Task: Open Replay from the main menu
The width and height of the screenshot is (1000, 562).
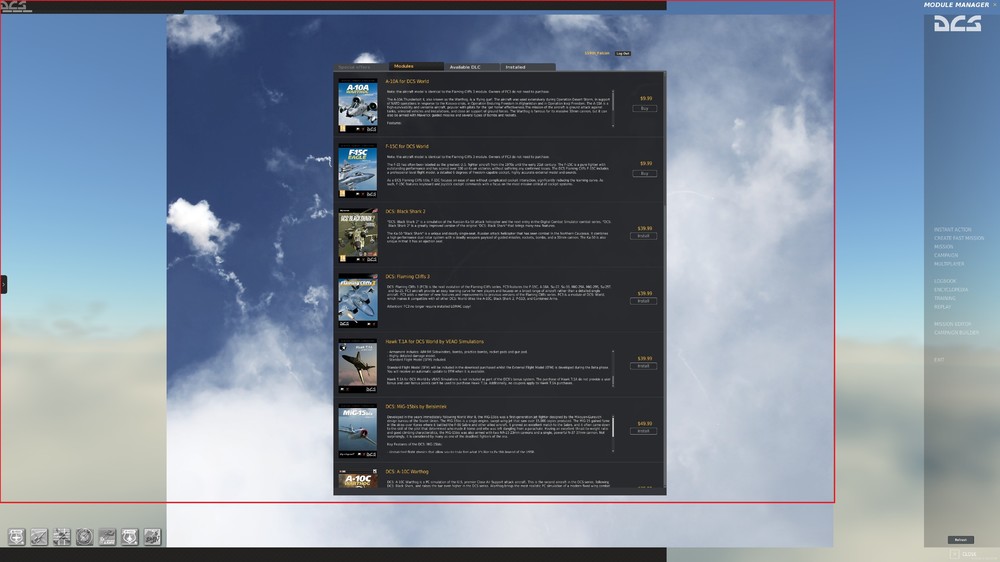Action: click(943, 307)
